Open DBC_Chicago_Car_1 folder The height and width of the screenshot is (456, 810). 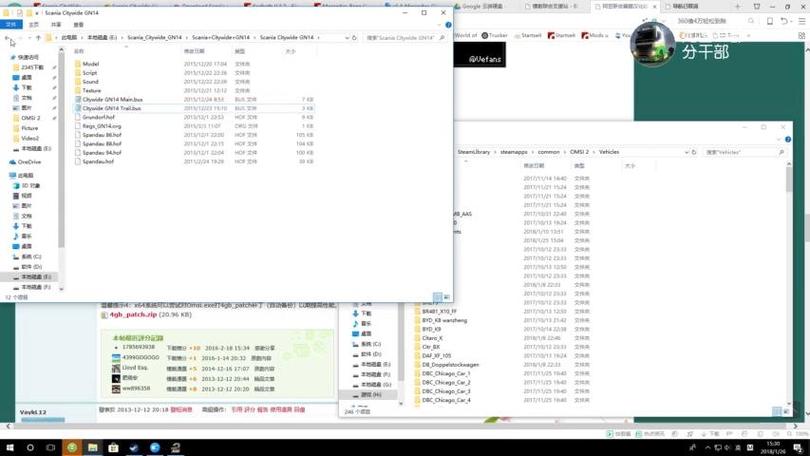(x=446, y=373)
